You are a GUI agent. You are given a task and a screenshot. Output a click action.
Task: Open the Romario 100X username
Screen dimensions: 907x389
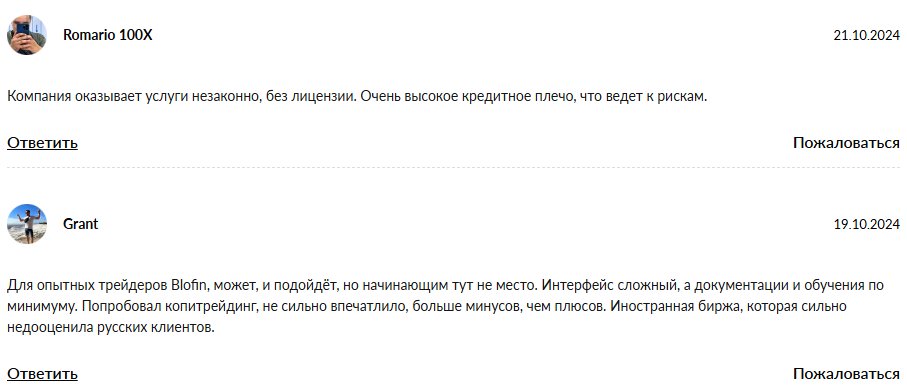click(108, 35)
